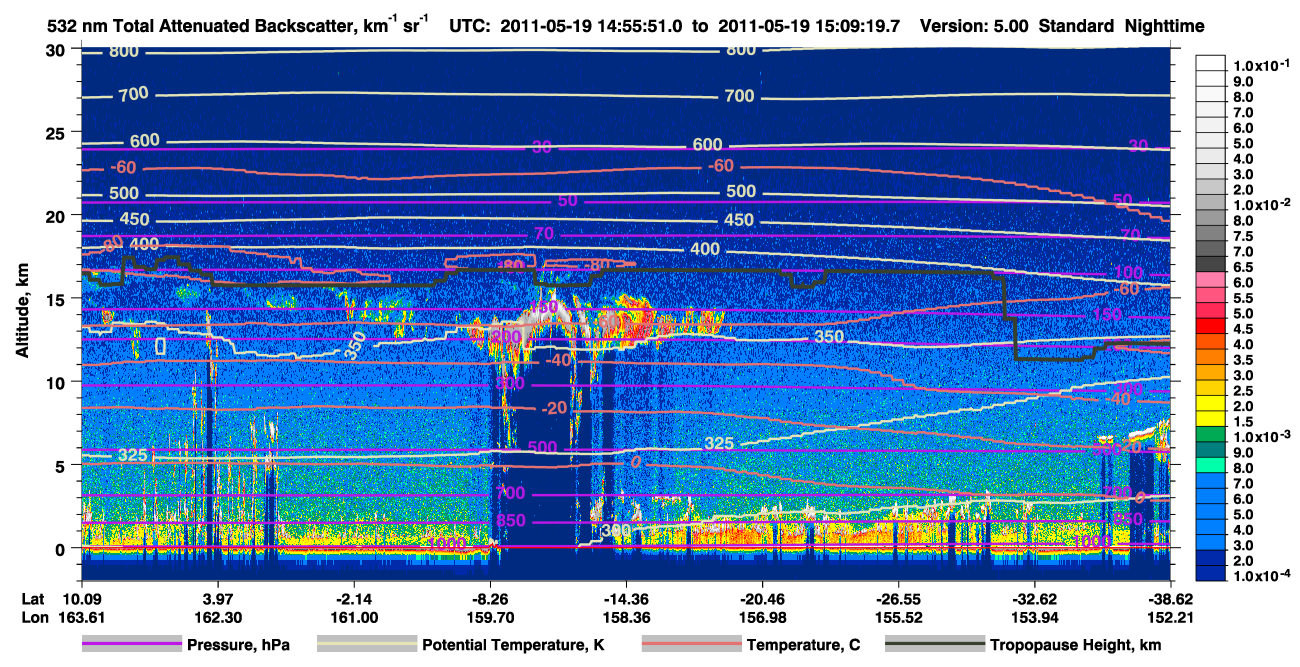Click colorbar label 6.5

tap(1243, 267)
